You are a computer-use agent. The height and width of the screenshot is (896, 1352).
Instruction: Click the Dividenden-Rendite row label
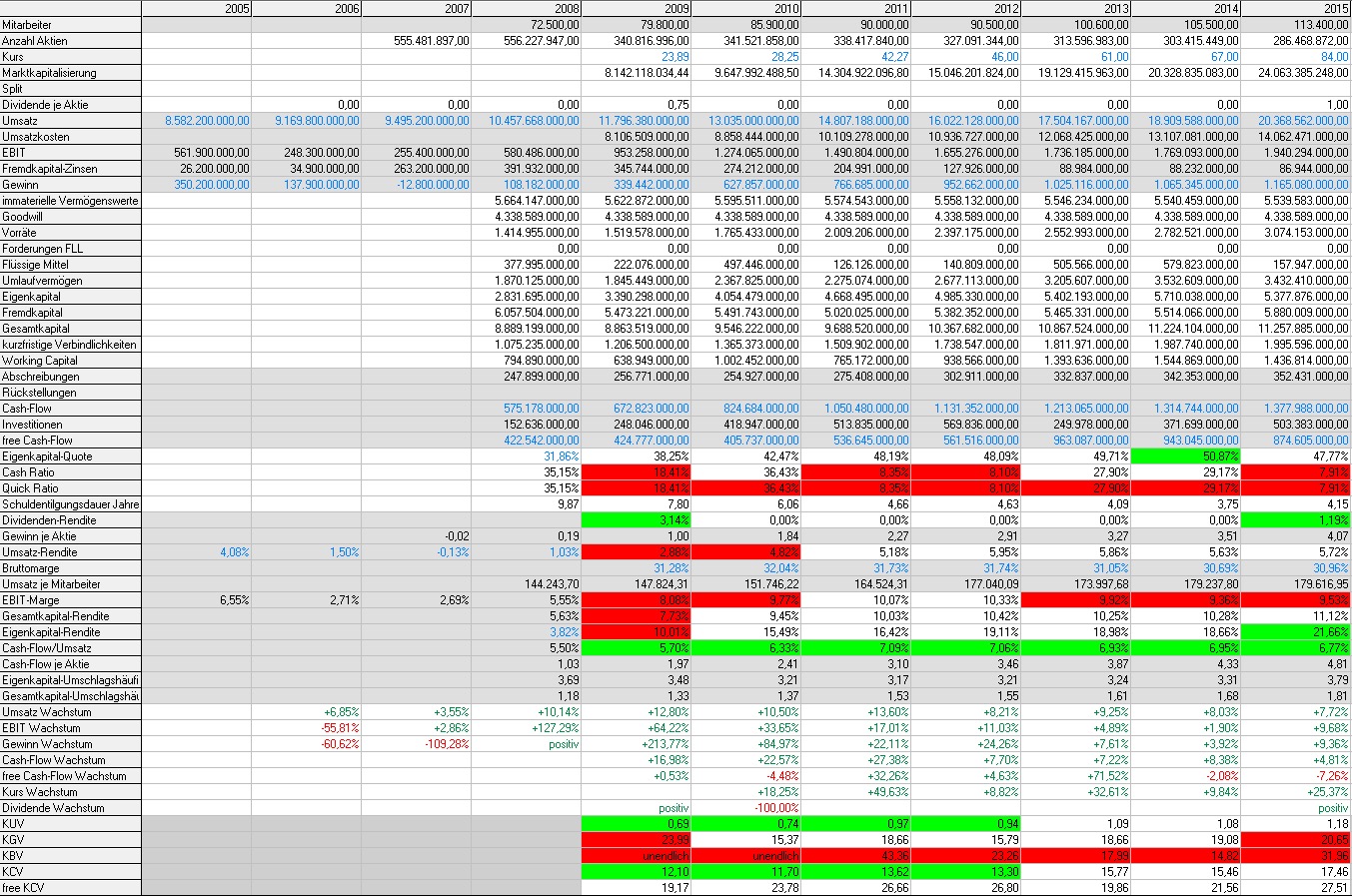[71, 519]
